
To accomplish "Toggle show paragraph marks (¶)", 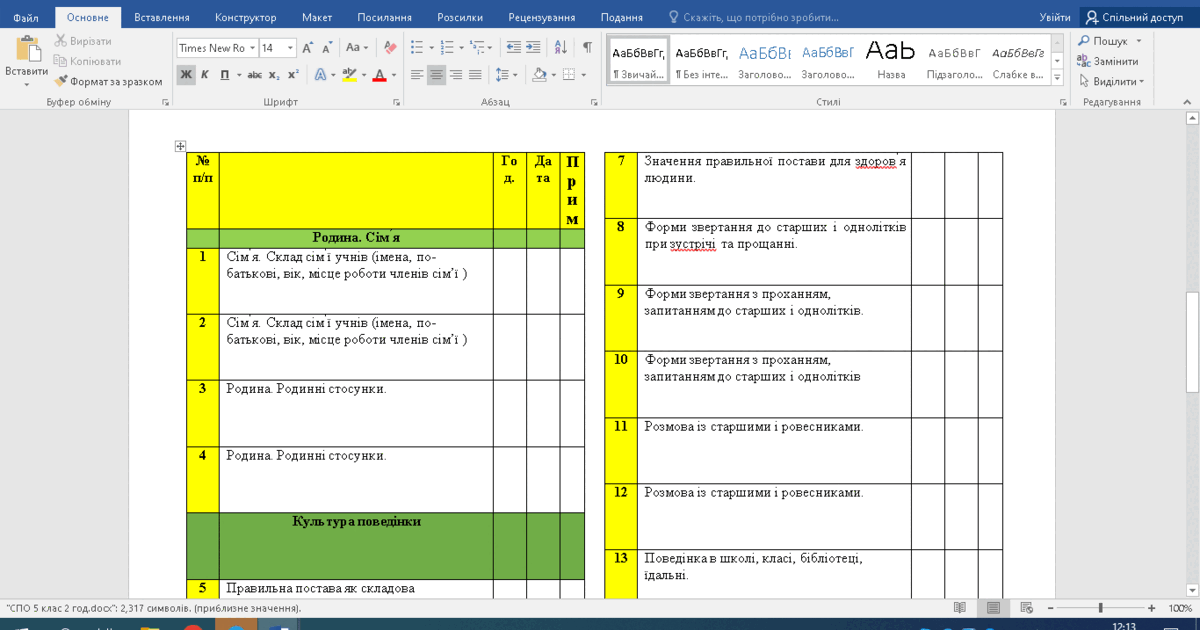I will coord(588,48).
